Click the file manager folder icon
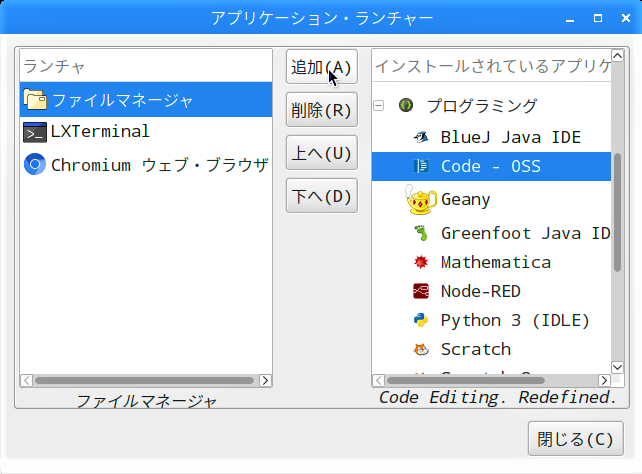This screenshot has width=642, height=474. 35,99
